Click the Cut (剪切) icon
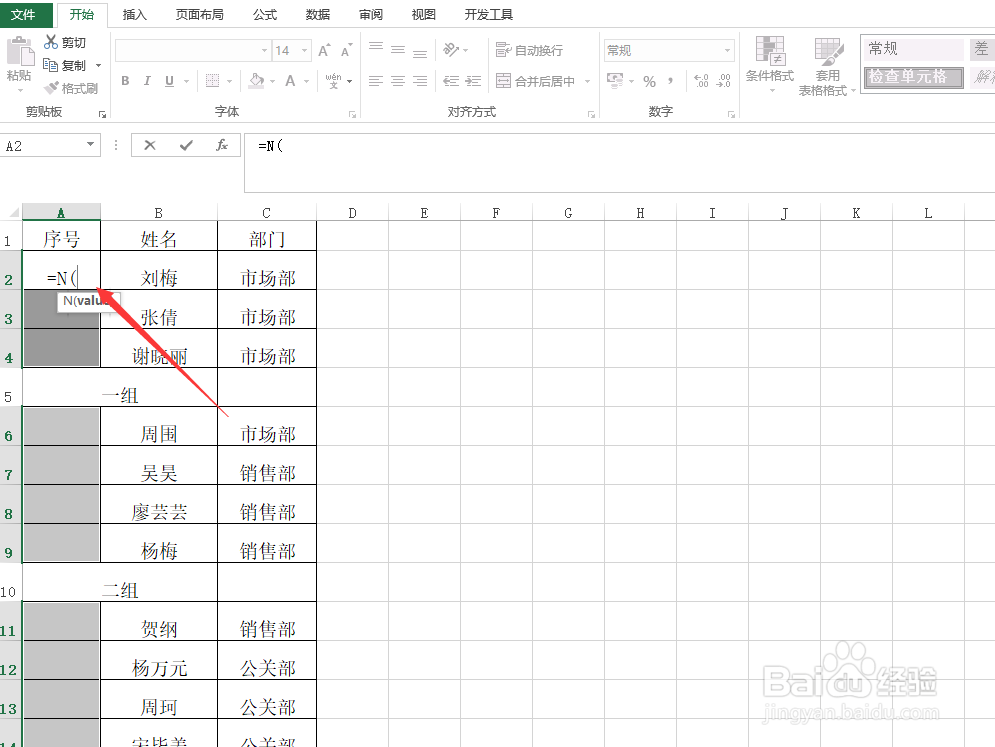This screenshot has width=995, height=747. click(49, 41)
